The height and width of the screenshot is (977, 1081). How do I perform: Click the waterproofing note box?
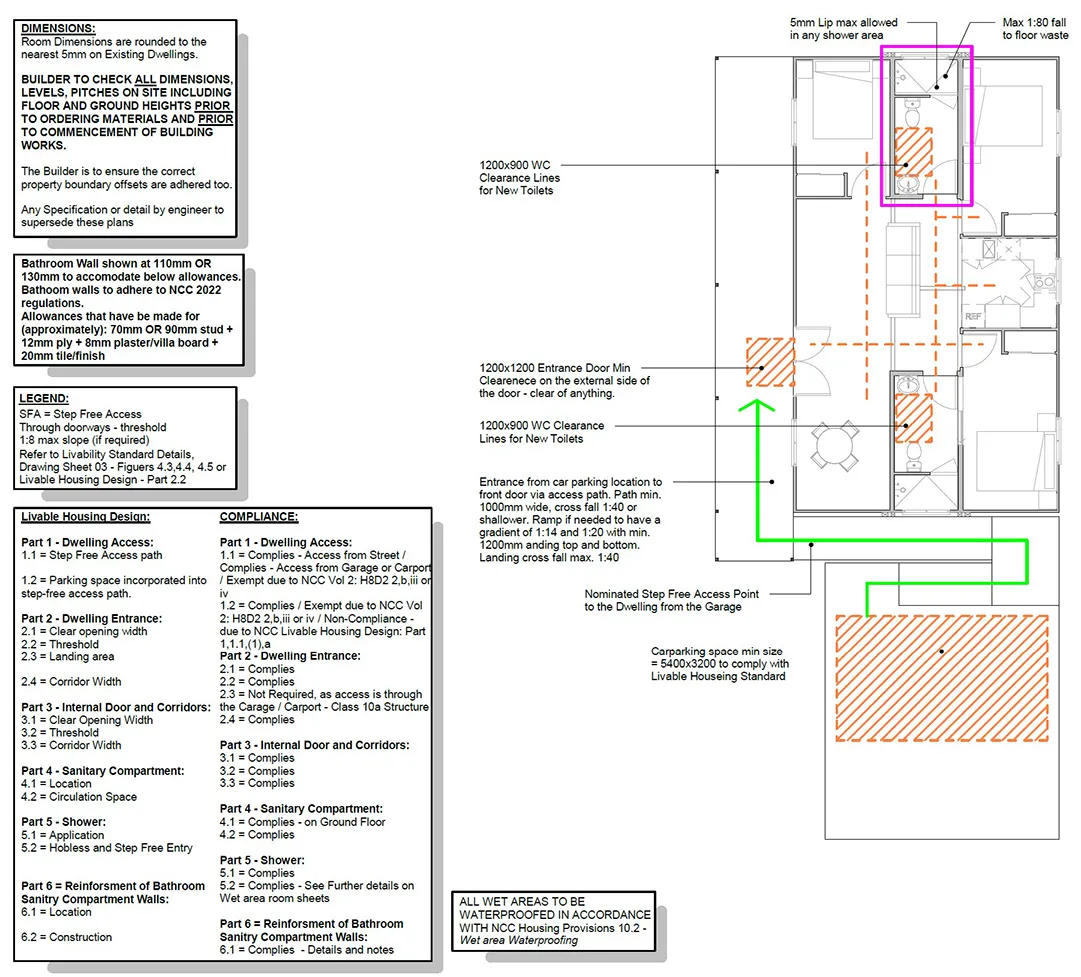[x=554, y=920]
